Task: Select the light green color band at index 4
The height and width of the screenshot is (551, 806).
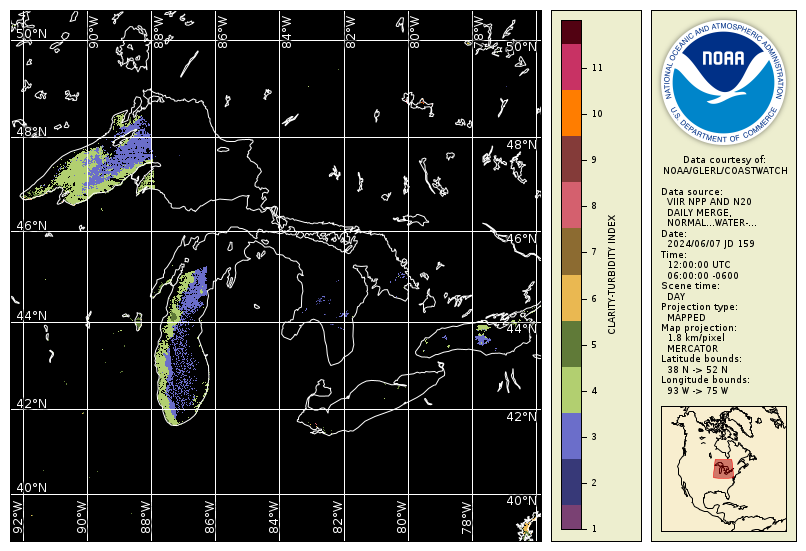Action: (571, 390)
